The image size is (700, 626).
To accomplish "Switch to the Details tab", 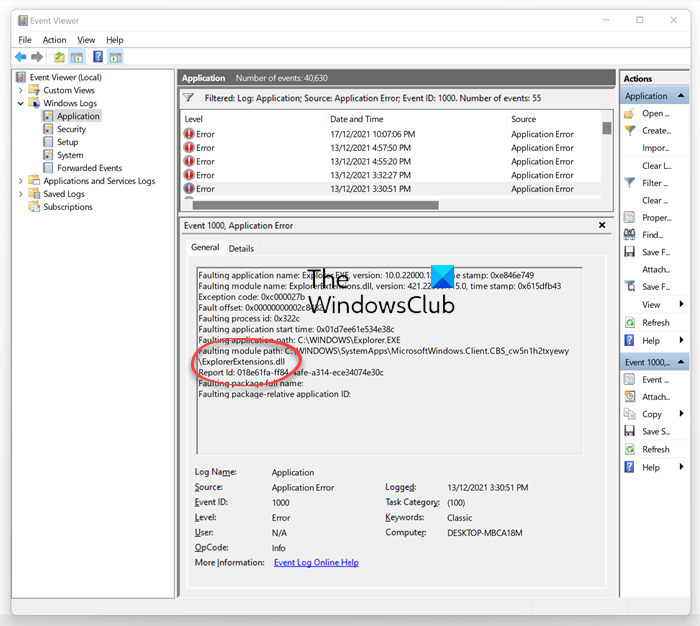I will coord(241,248).
